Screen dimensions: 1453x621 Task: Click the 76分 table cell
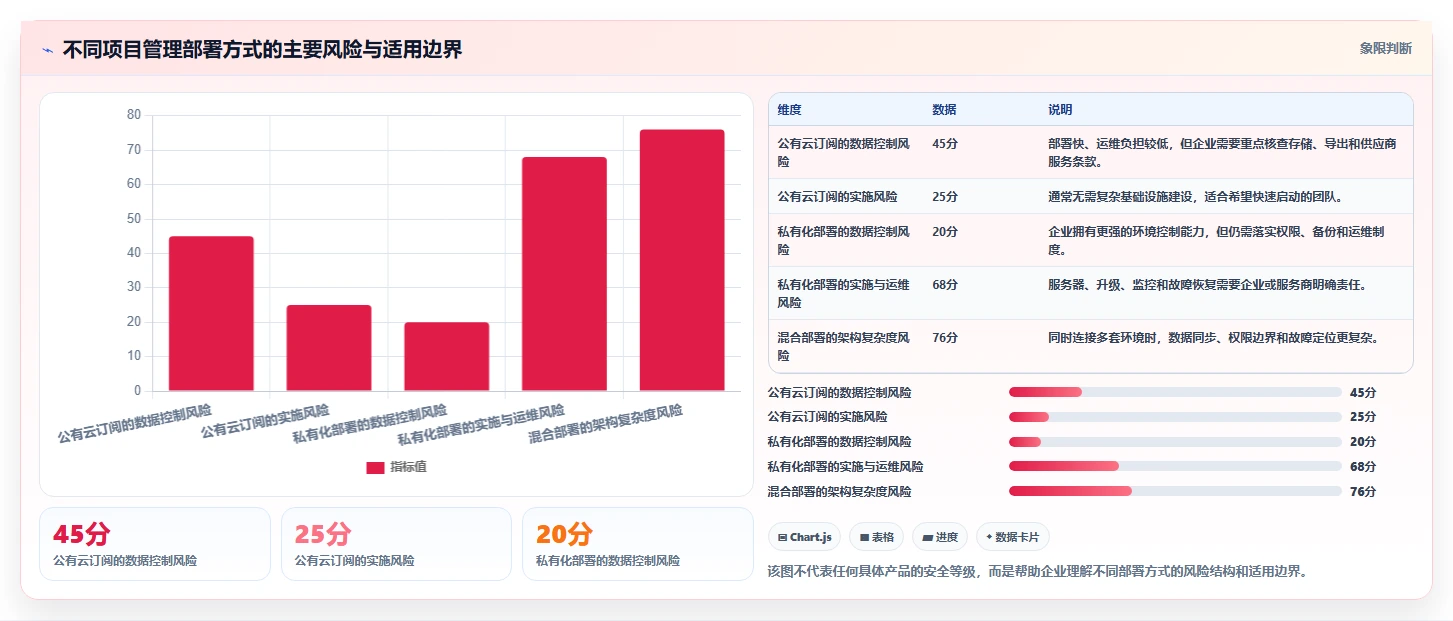[x=945, y=338]
